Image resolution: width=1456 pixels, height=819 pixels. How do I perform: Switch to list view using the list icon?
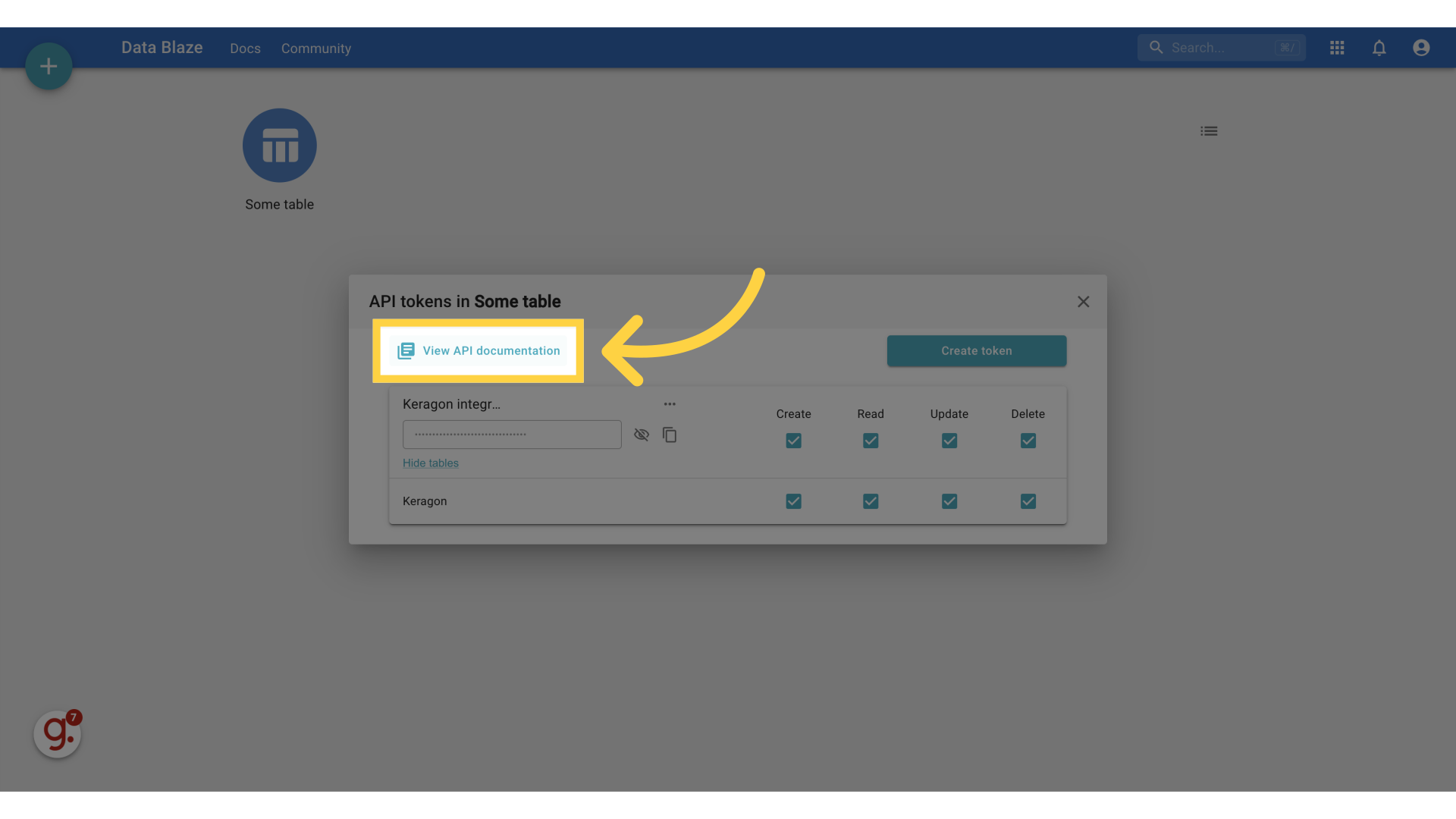(x=1210, y=130)
